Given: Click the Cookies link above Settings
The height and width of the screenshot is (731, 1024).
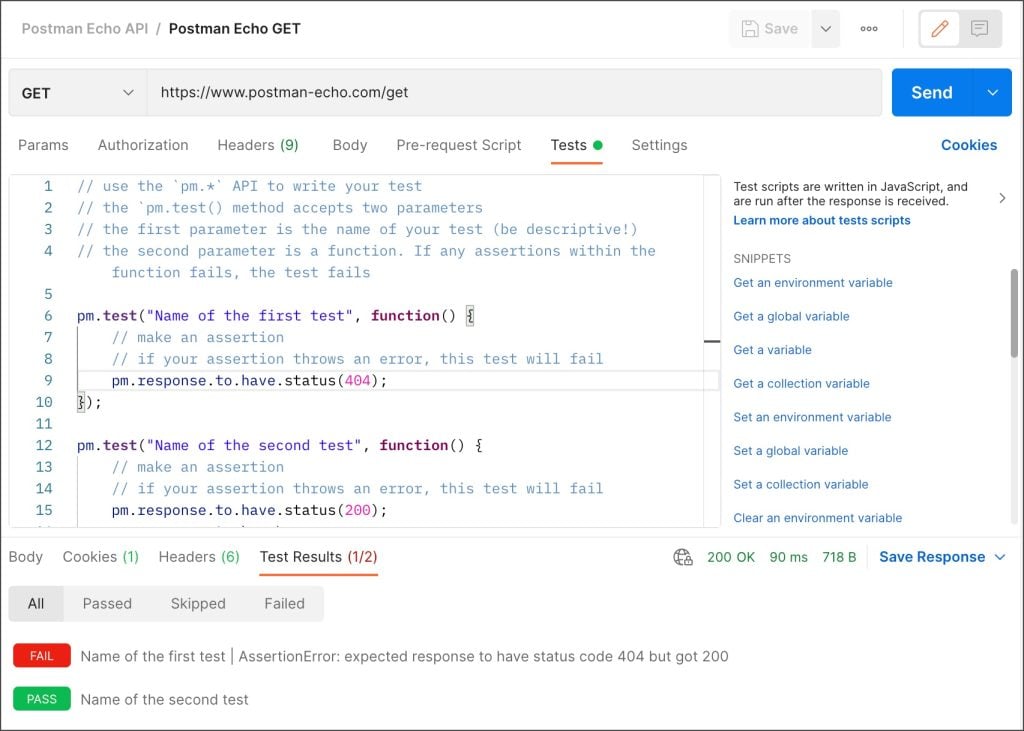Looking at the screenshot, I should point(968,145).
